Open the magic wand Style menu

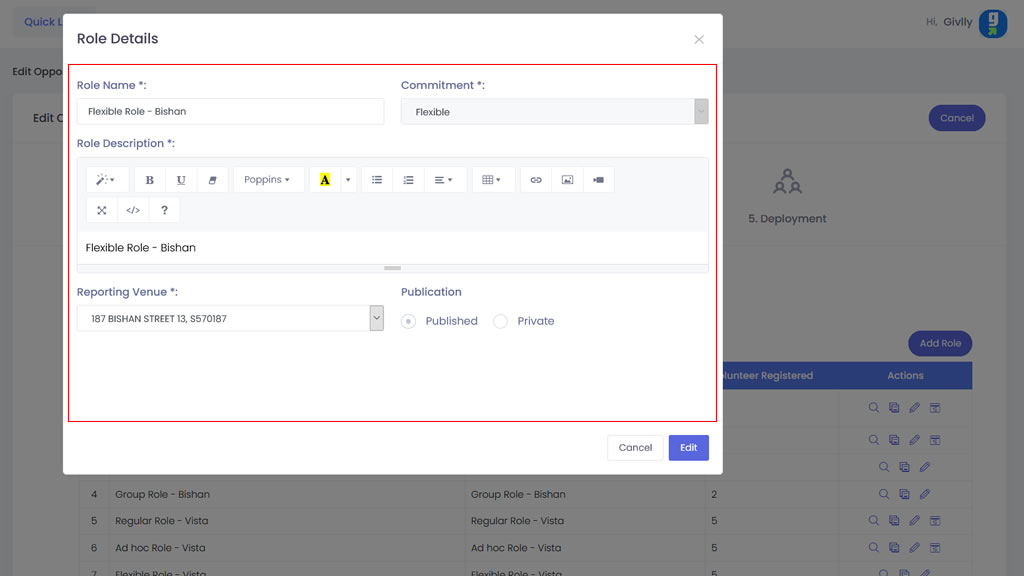coord(105,180)
